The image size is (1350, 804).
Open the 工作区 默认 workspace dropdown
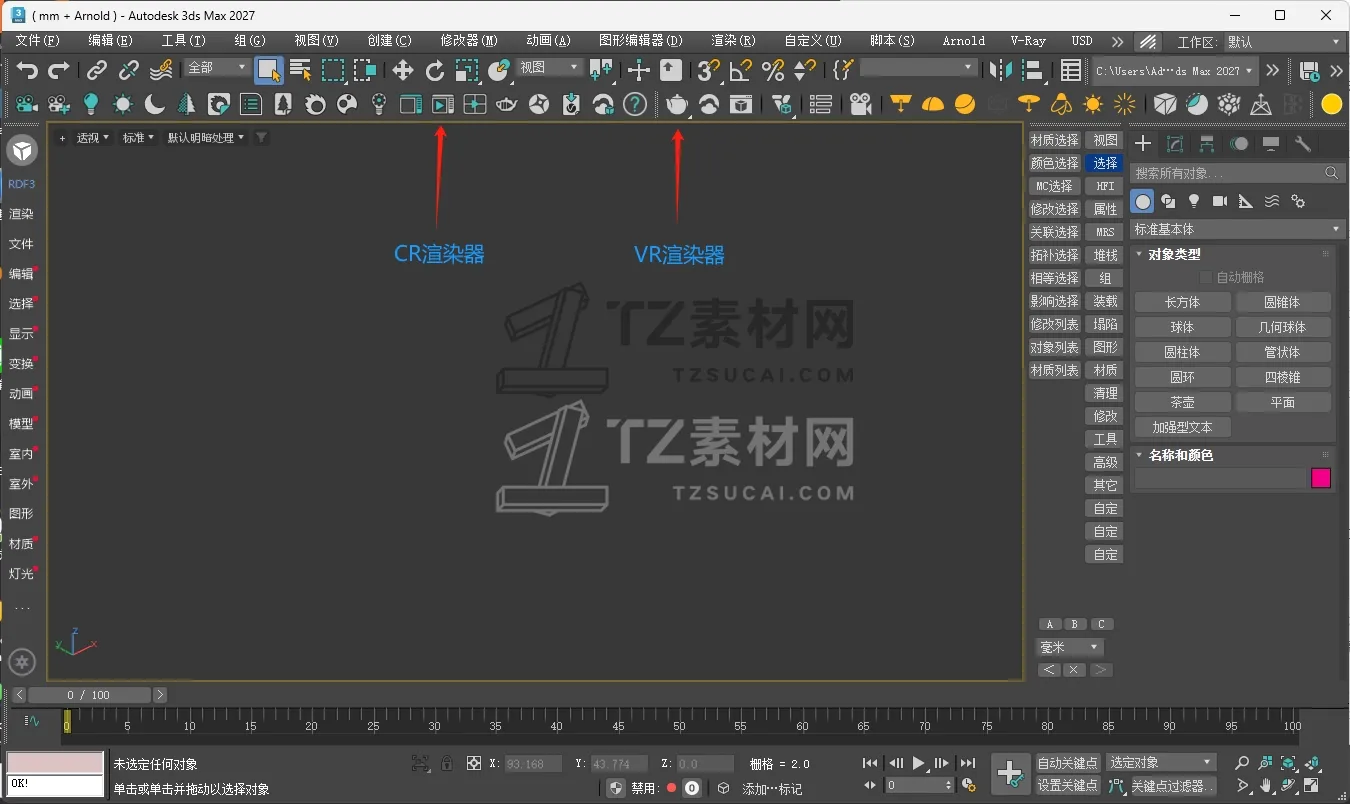click(1283, 42)
